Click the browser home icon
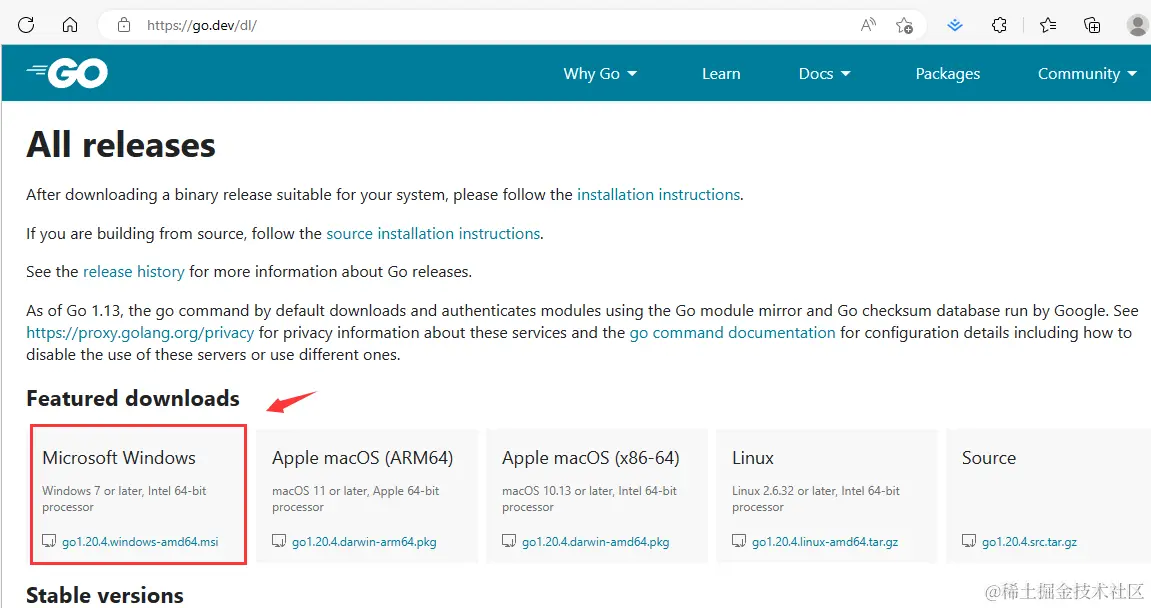 tap(70, 25)
